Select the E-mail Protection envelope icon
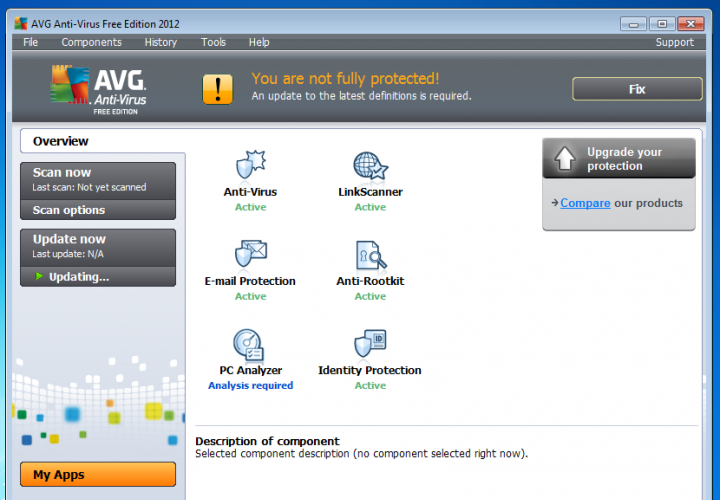 click(251, 253)
